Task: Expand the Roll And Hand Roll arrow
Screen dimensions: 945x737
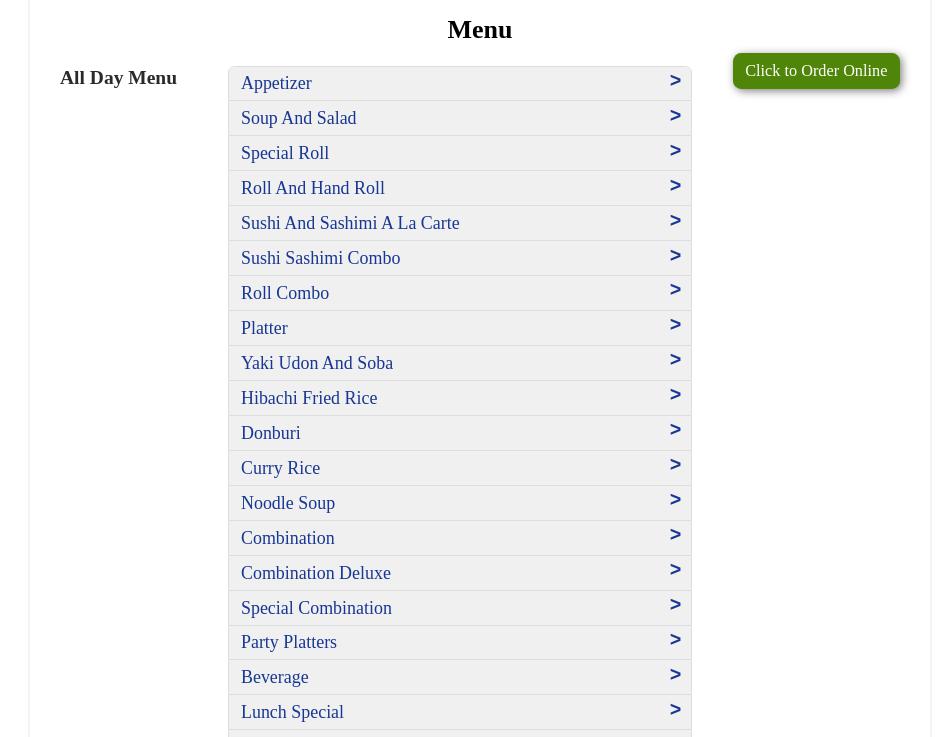Action: pyautogui.click(x=675, y=186)
